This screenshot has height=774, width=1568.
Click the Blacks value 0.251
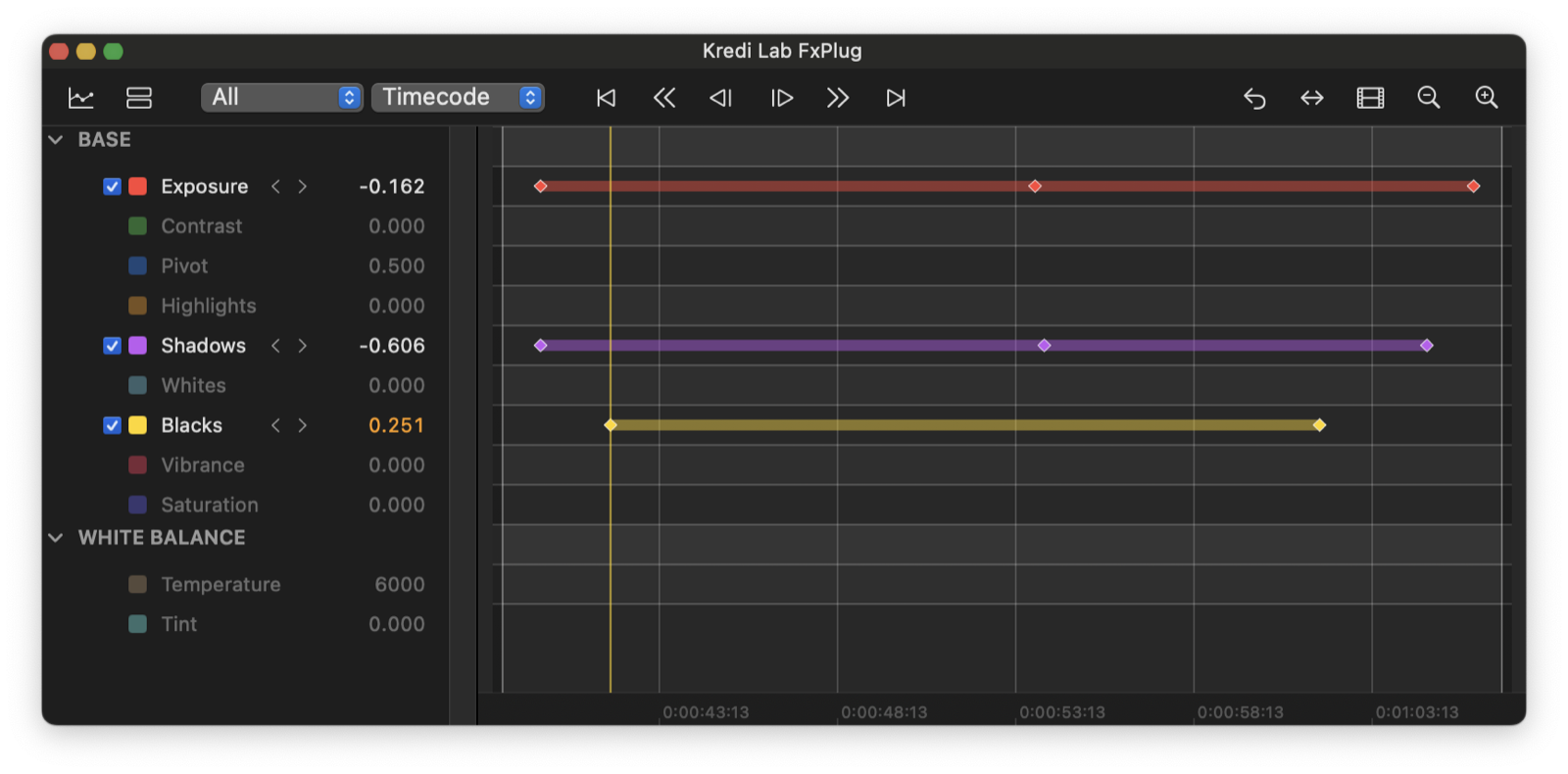[397, 425]
